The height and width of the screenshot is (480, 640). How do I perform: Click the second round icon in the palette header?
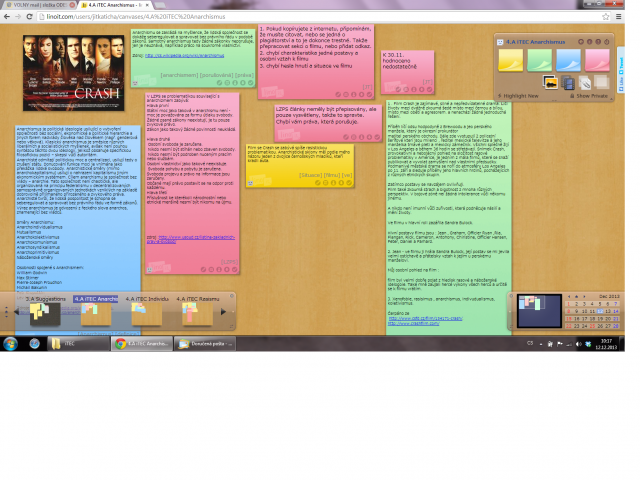[x=589, y=42]
